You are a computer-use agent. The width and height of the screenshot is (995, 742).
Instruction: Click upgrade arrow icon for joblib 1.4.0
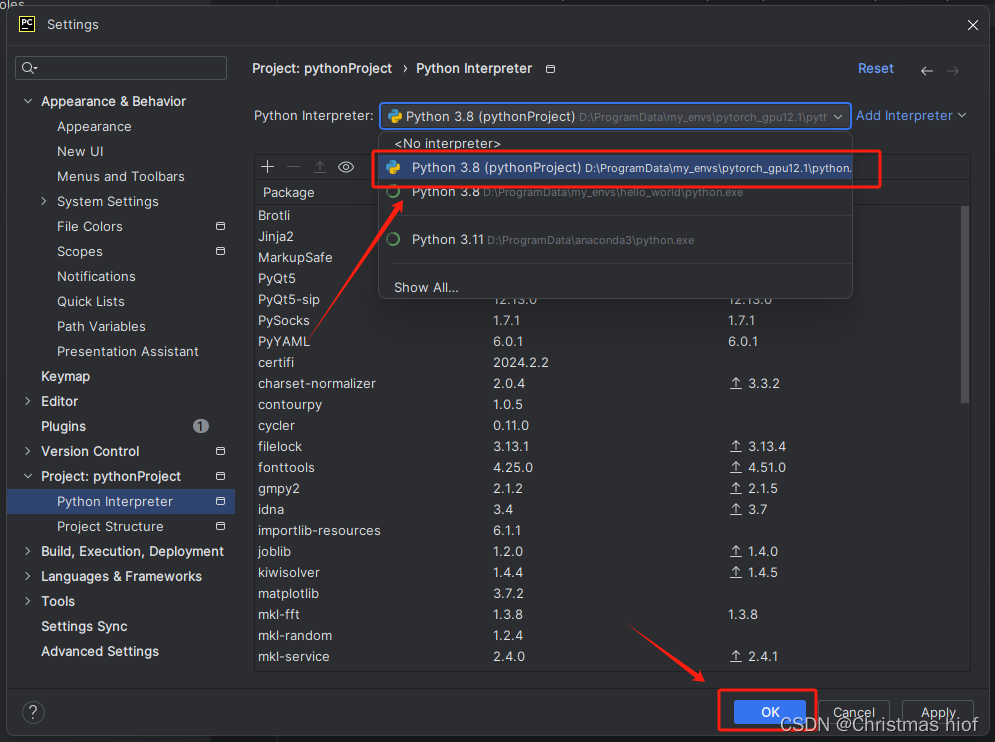click(x=735, y=551)
